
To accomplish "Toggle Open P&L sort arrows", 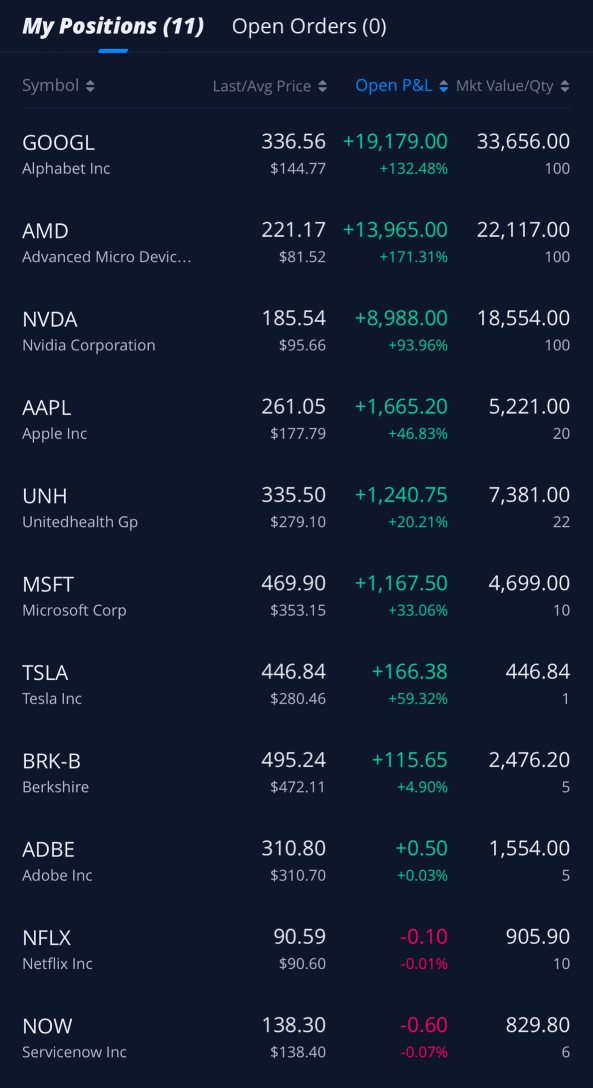I will tap(443, 86).
